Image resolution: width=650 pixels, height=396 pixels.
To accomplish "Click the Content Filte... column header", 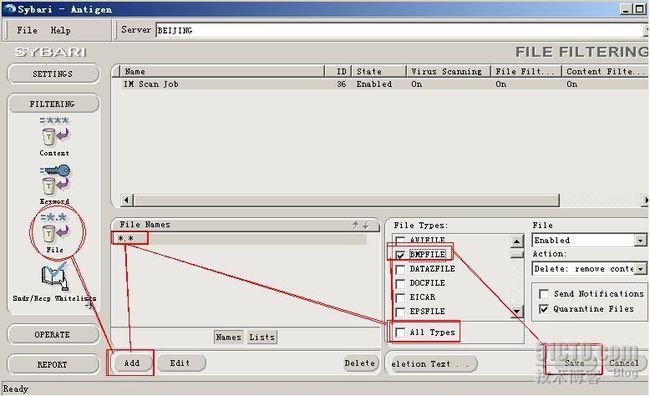I will point(605,71).
